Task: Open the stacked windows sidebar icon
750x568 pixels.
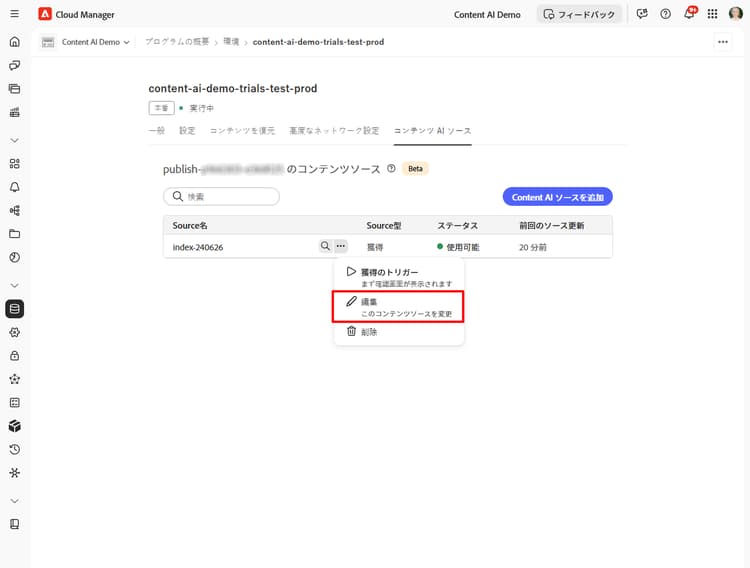Action: point(15,89)
